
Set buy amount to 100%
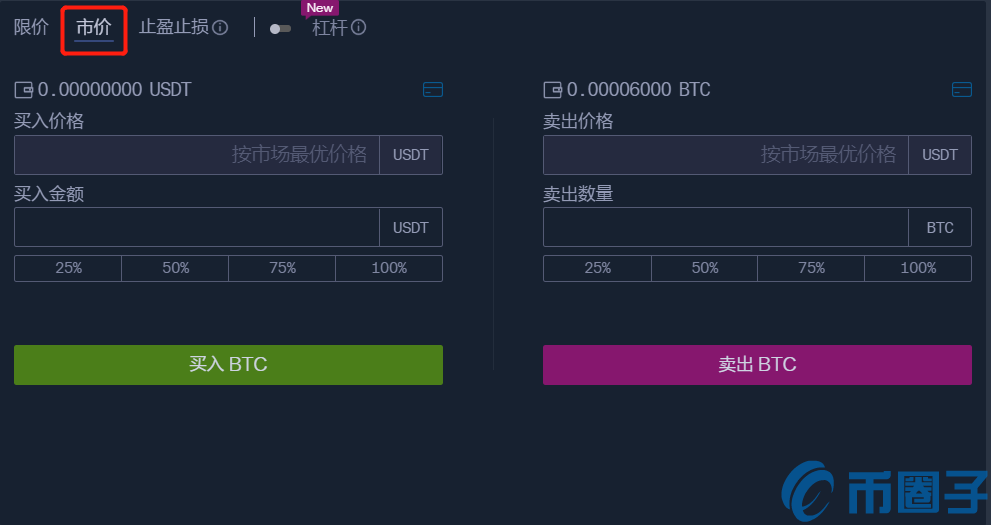coord(389,268)
